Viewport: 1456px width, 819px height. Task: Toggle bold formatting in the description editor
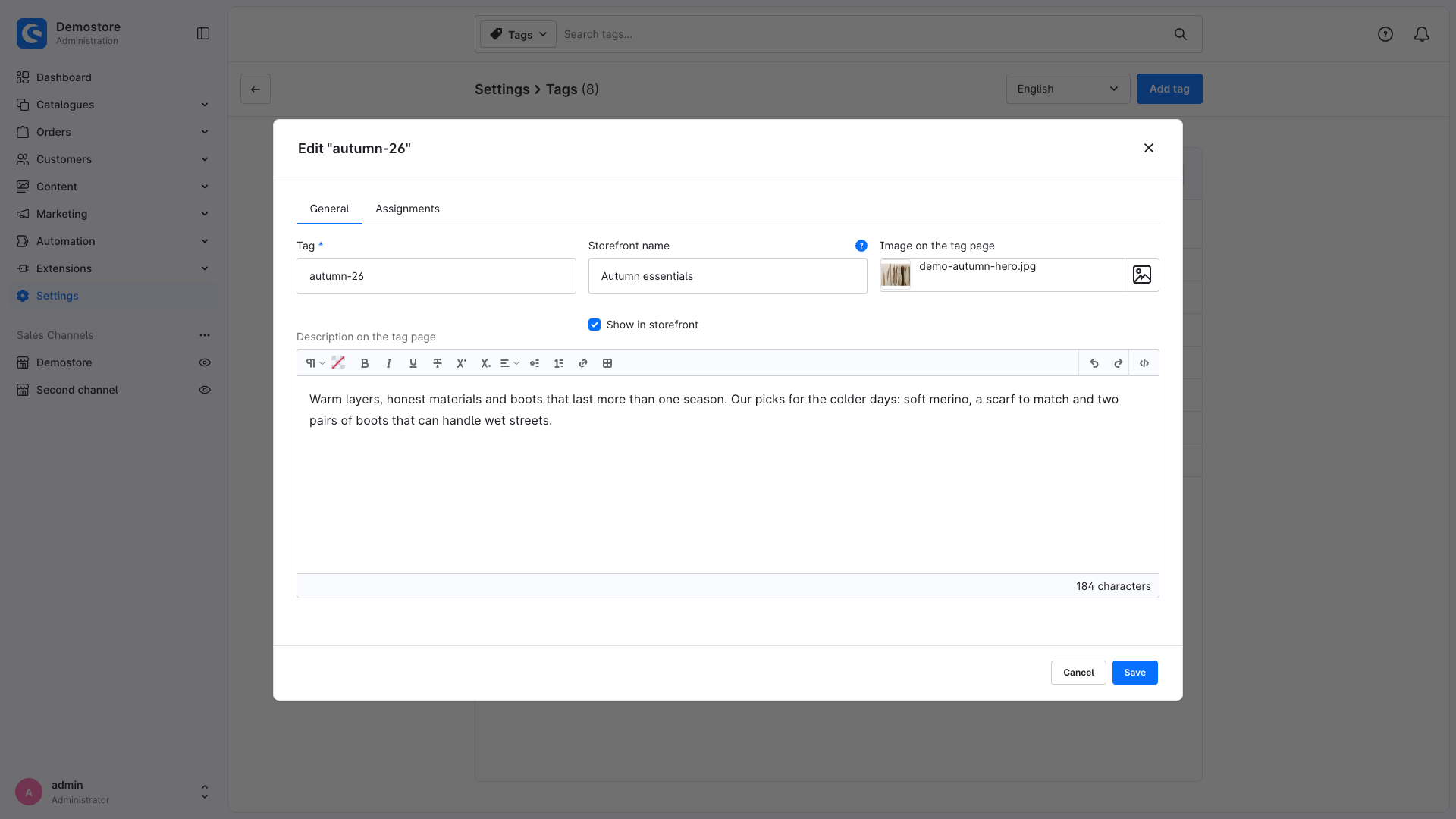click(365, 363)
